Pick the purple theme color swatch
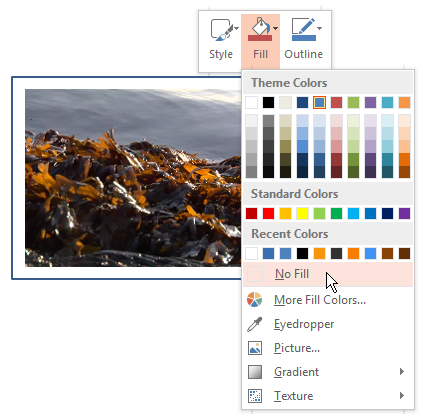This screenshot has width=423, height=419. 370,102
